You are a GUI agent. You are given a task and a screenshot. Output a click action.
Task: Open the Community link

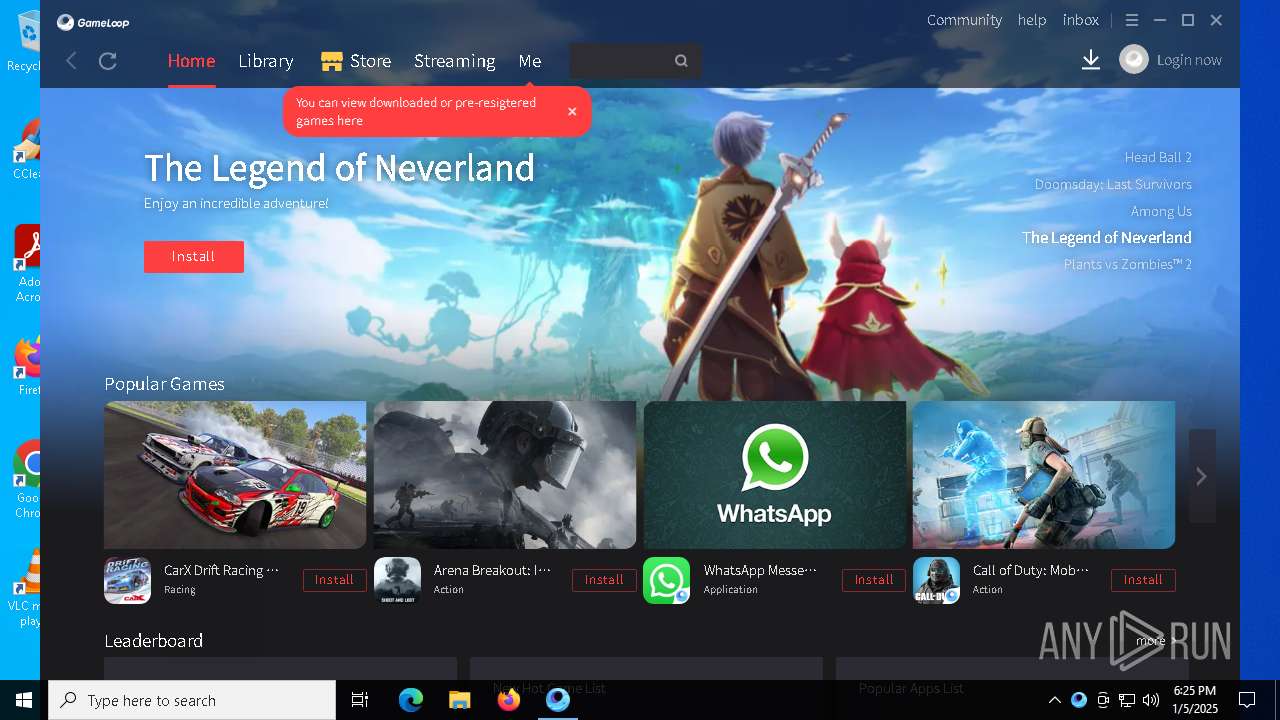(964, 20)
